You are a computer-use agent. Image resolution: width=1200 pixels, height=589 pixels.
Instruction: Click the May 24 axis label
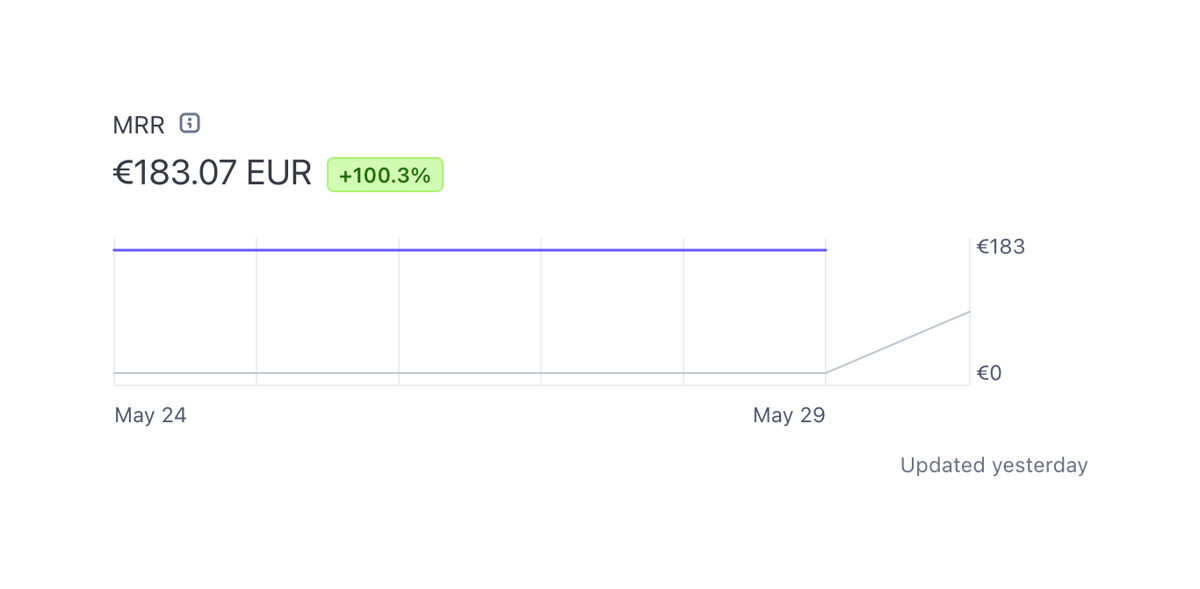click(150, 415)
